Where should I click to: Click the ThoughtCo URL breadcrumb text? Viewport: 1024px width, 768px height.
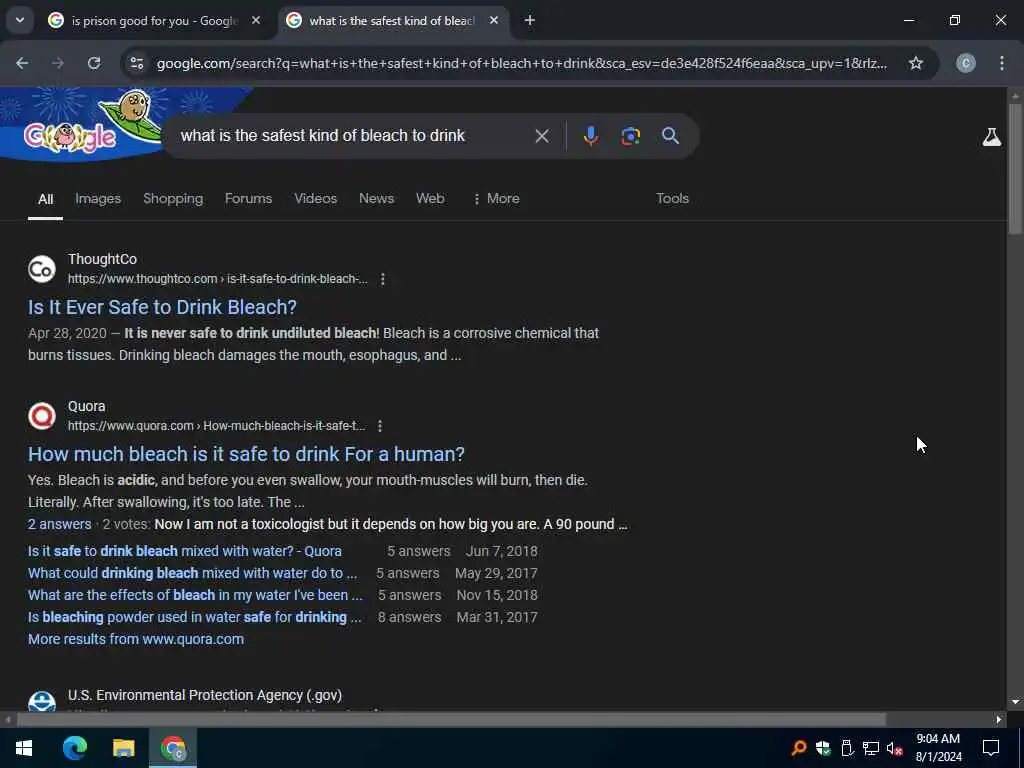[x=217, y=280]
